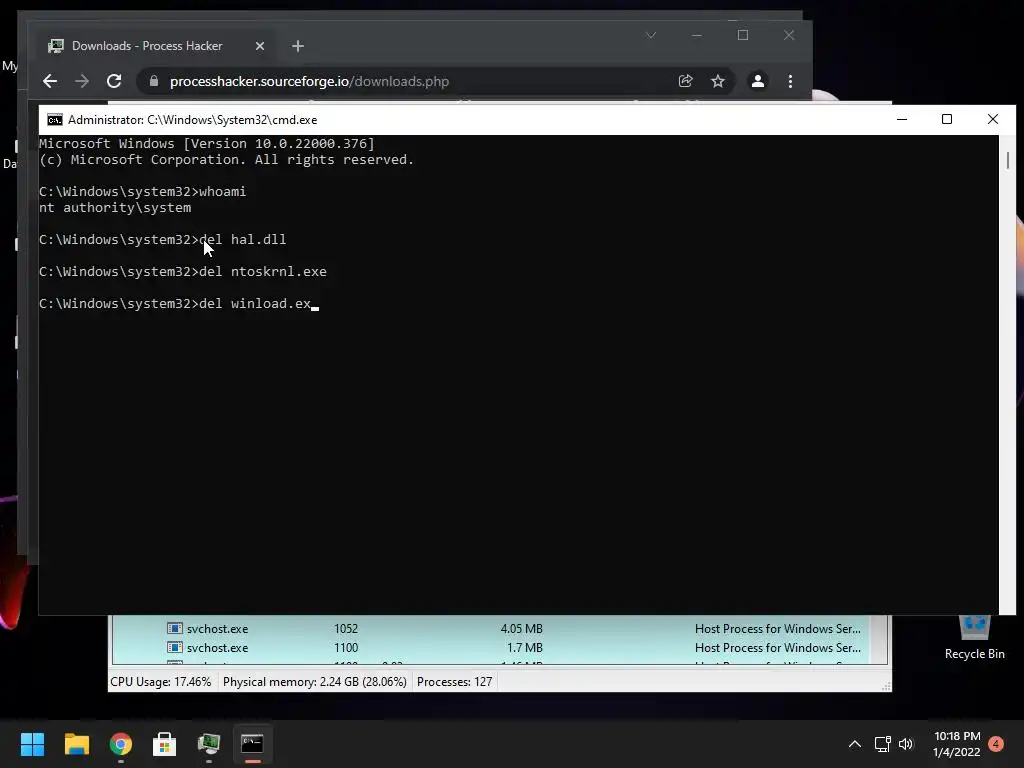Switch to Process Hacker on the taskbar
The height and width of the screenshot is (768, 1024).
[x=209, y=744]
